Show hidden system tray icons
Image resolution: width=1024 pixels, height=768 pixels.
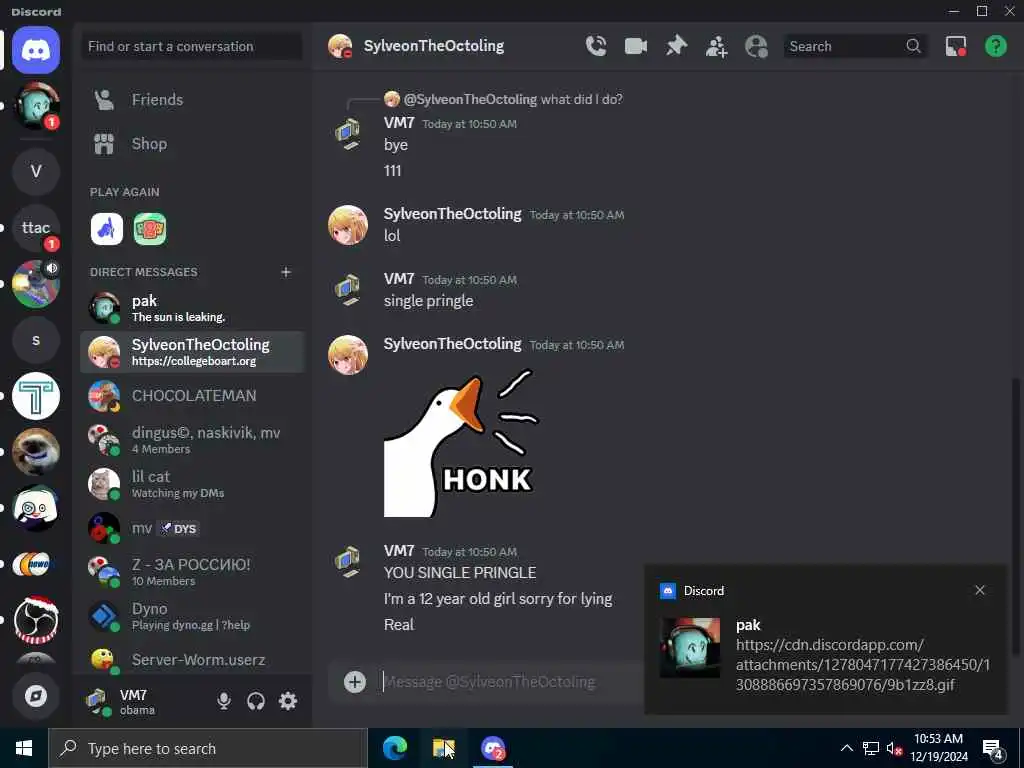point(846,748)
